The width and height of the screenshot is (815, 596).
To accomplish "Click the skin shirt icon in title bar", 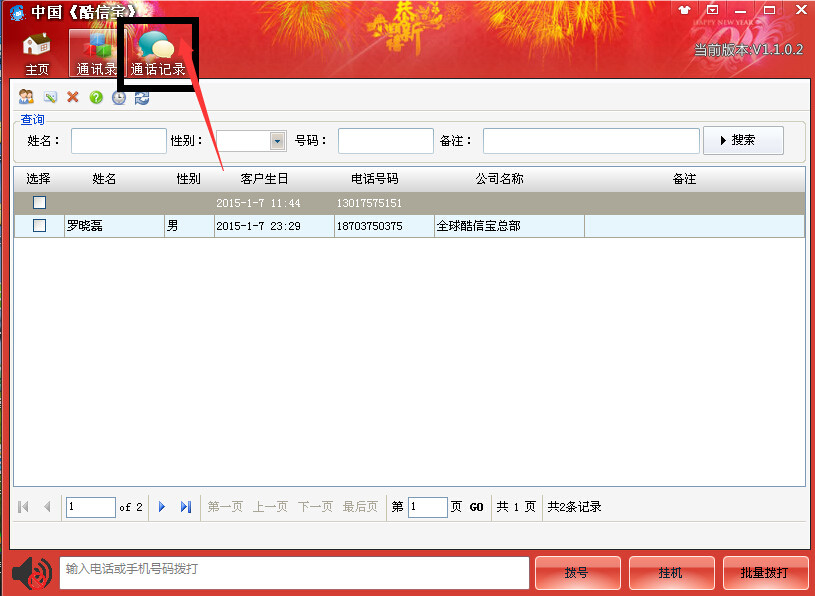I will tap(685, 10).
